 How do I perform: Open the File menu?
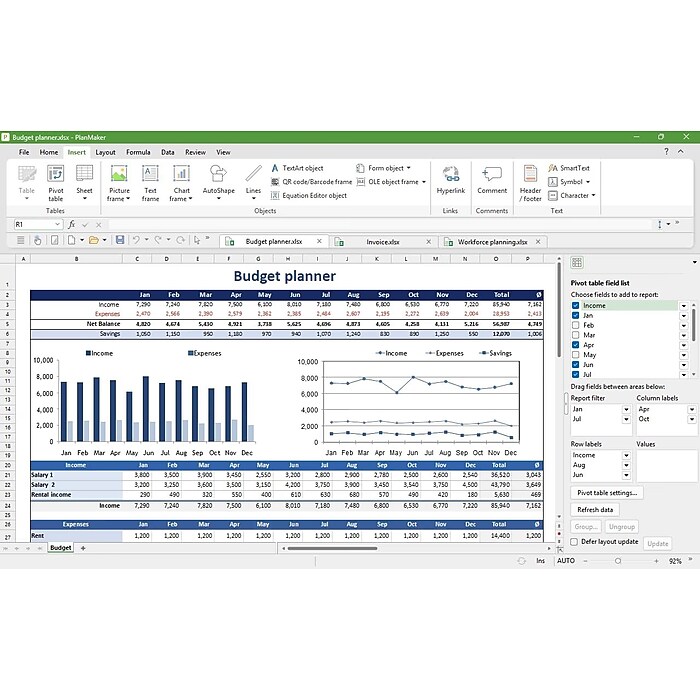pyautogui.click(x=24, y=152)
